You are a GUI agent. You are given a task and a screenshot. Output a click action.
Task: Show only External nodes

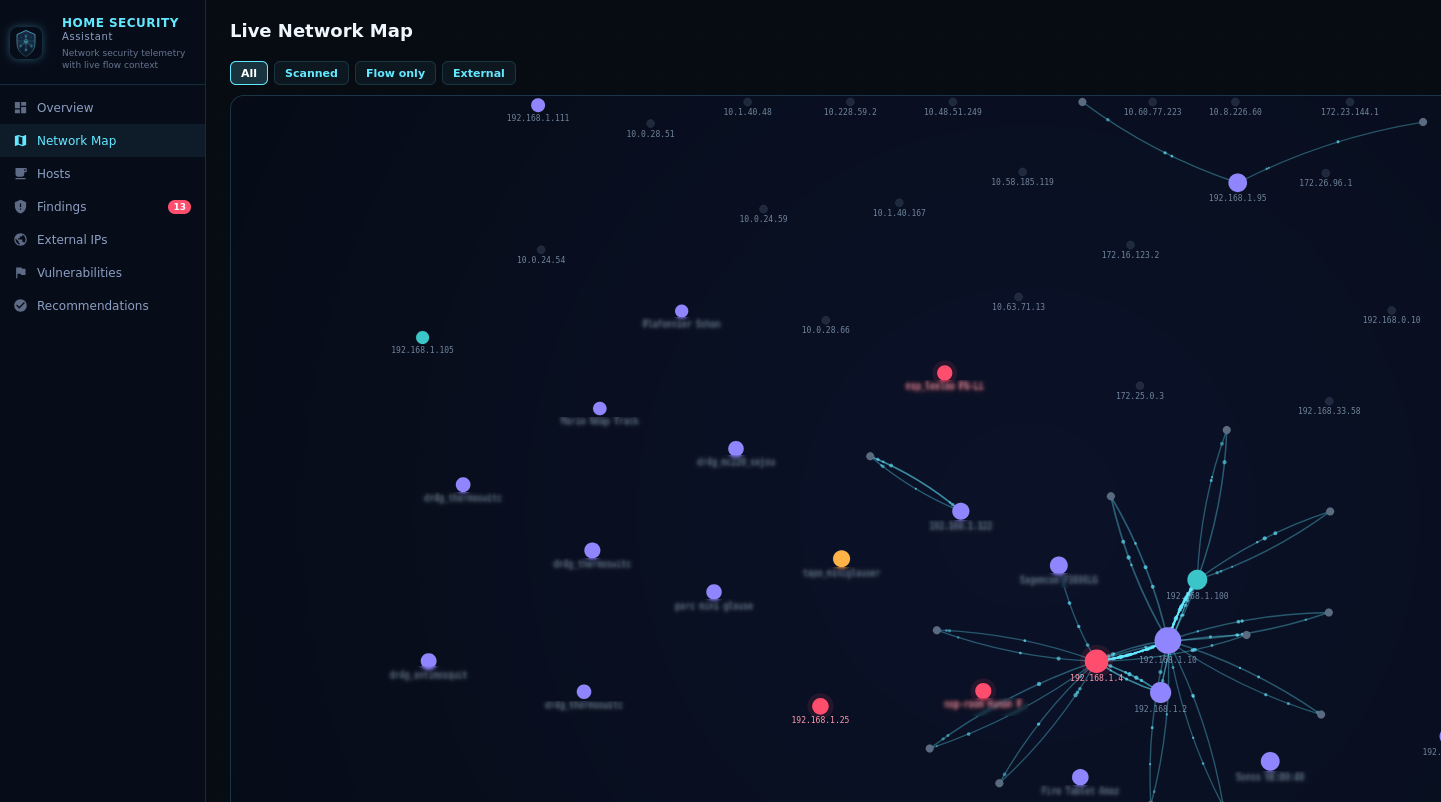click(x=478, y=73)
